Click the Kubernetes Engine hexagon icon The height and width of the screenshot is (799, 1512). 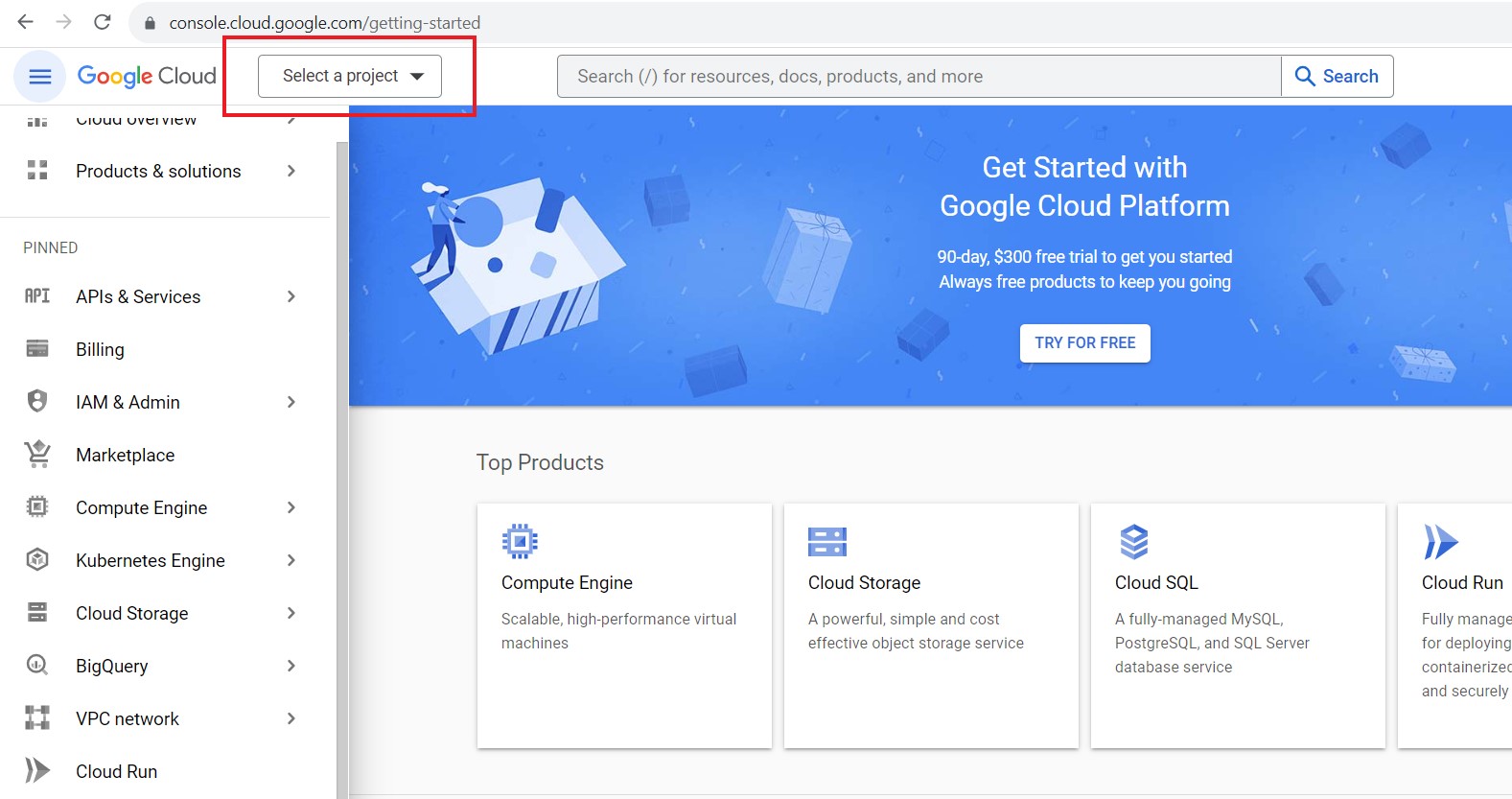pos(37,559)
